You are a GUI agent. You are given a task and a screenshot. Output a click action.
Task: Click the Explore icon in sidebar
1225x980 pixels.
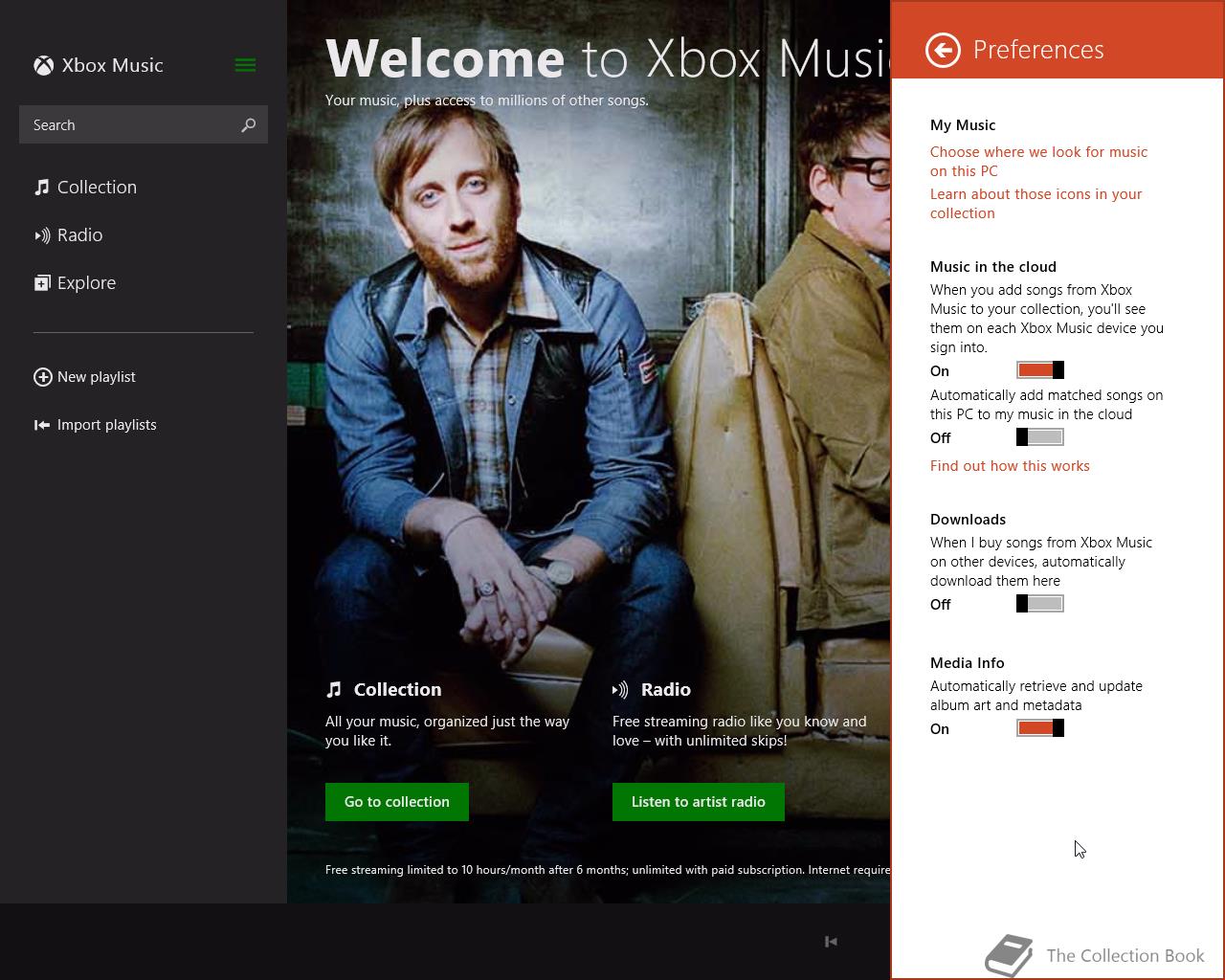click(42, 282)
